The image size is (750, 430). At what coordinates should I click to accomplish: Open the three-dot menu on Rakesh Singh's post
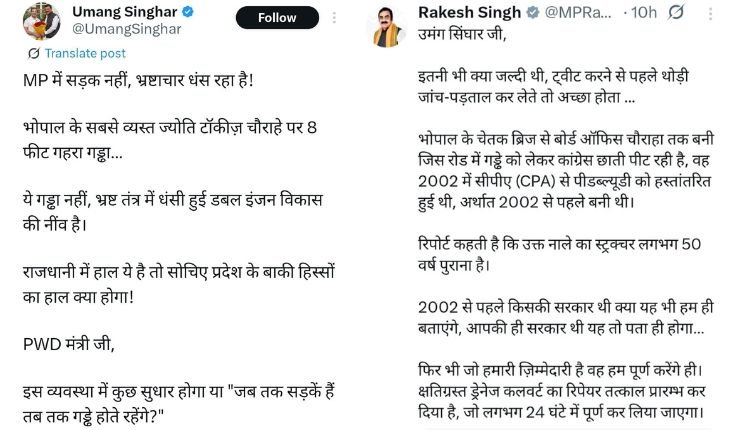point(710,14)
